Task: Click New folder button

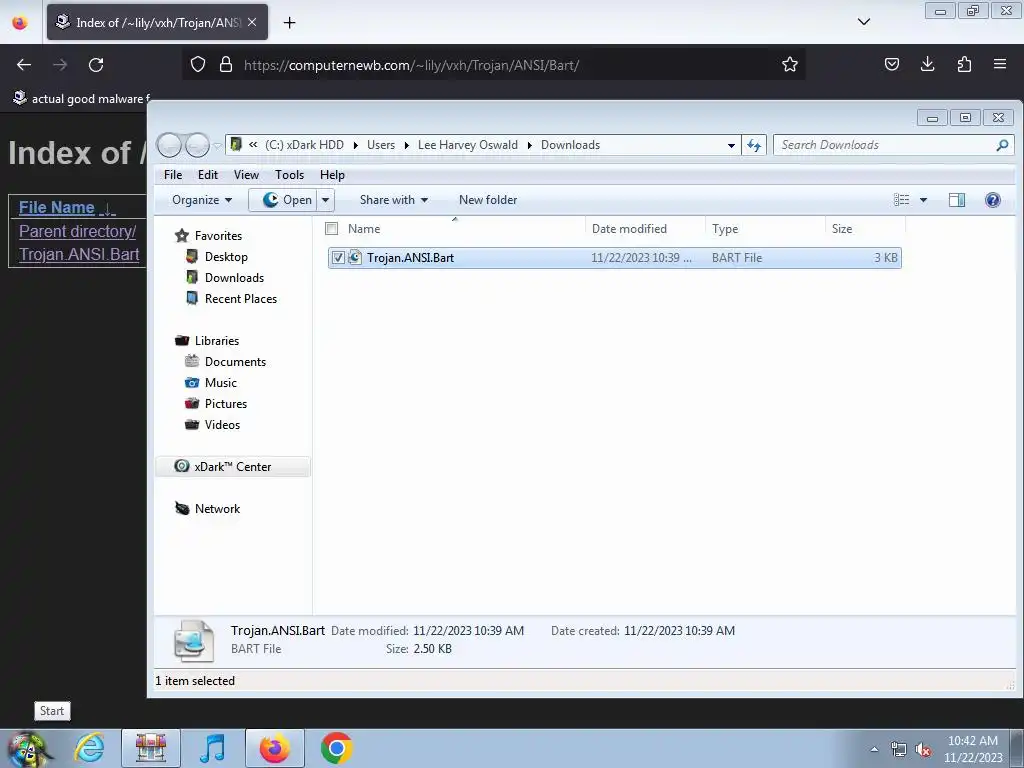Action: [488, 200]
